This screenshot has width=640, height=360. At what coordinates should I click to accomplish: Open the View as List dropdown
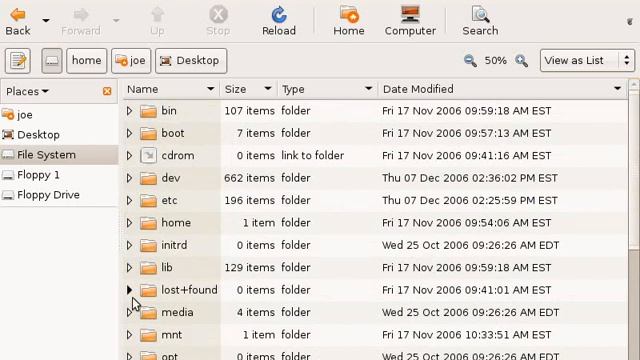coord(587,61)
